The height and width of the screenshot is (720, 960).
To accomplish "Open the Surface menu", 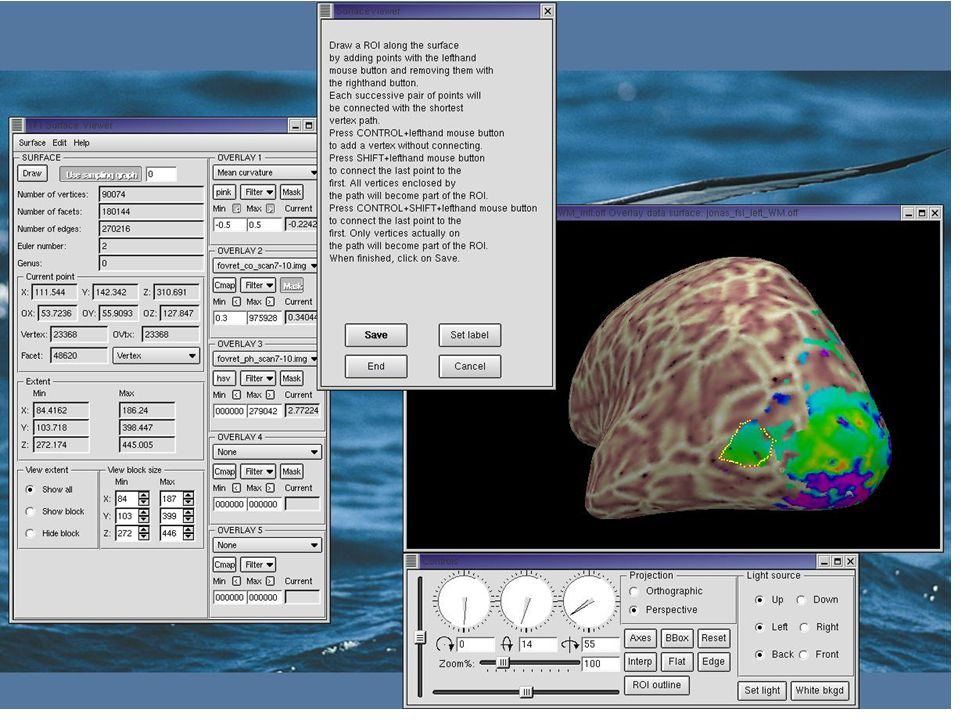I will pyautogui.click(x=32, y=143).
